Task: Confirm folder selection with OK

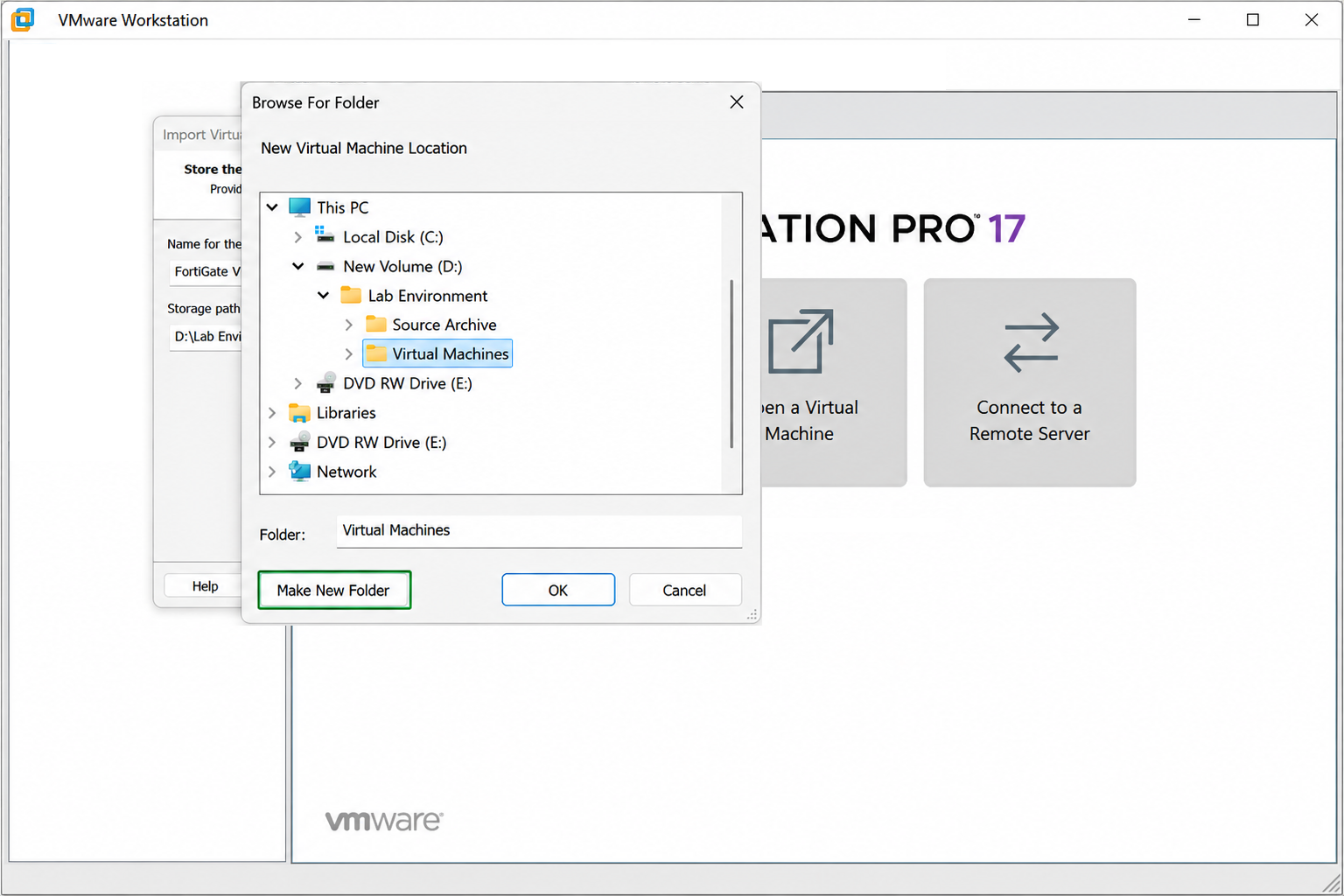Action: coord(558,590)
